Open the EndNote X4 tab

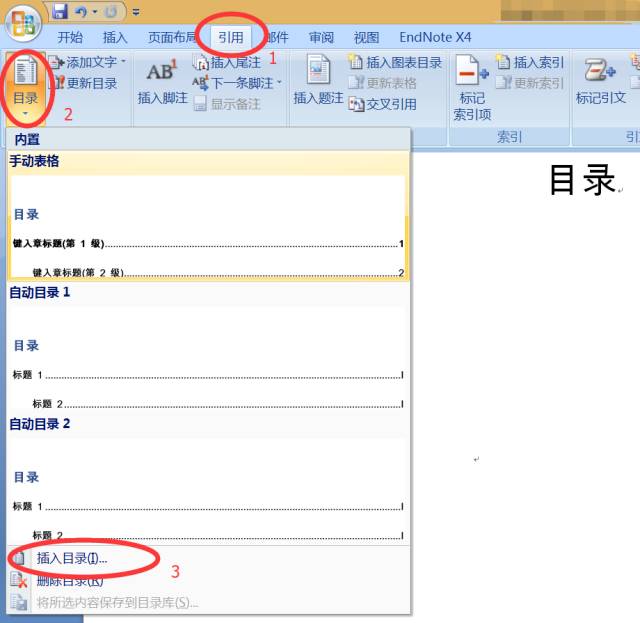click(x=435, y=37)
